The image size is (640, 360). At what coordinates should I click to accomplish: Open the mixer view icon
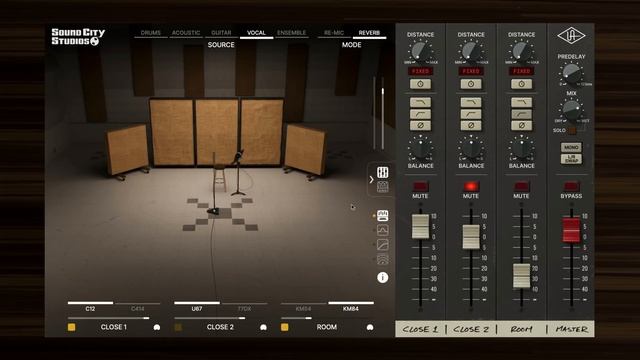point(382,172)
